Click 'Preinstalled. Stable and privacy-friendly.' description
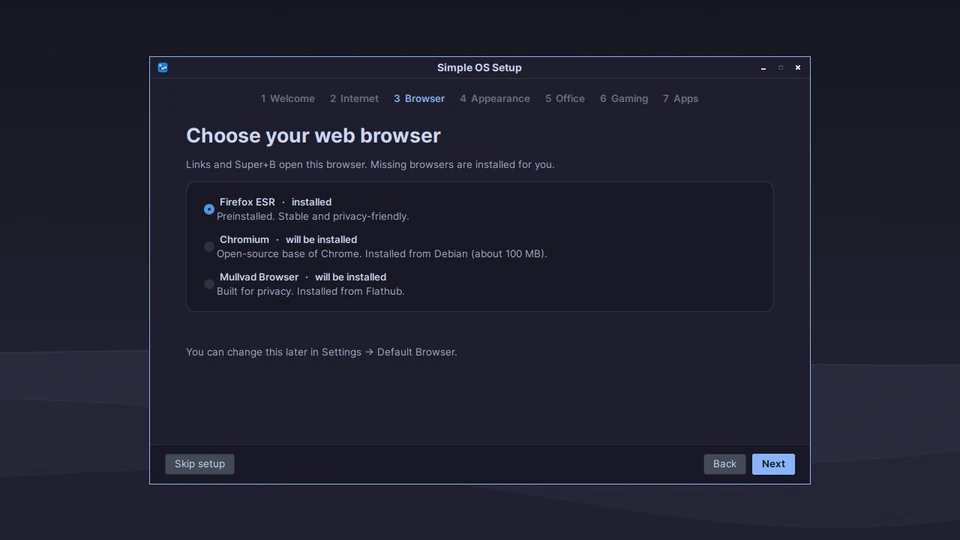This screenshot has width=960, height=540. (x=313, y=216)
